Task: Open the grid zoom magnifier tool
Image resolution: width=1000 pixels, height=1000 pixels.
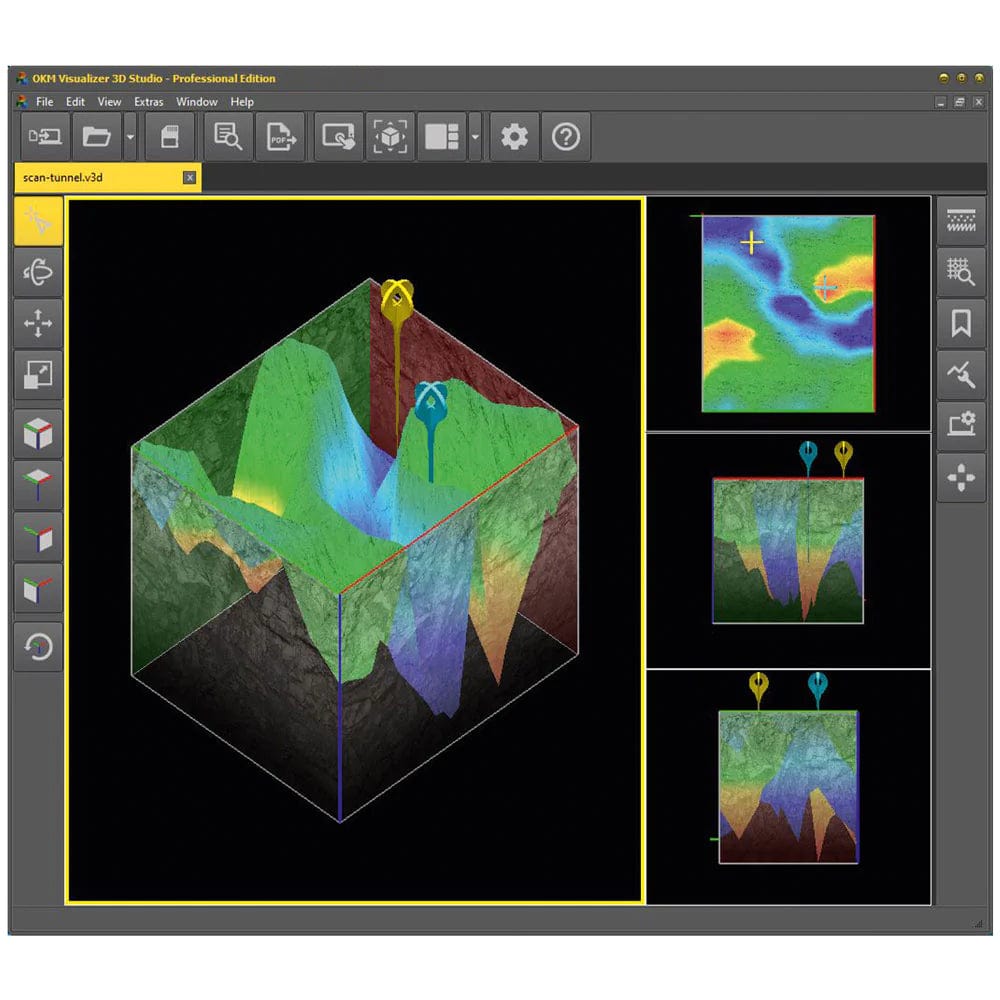Action: 961,271
